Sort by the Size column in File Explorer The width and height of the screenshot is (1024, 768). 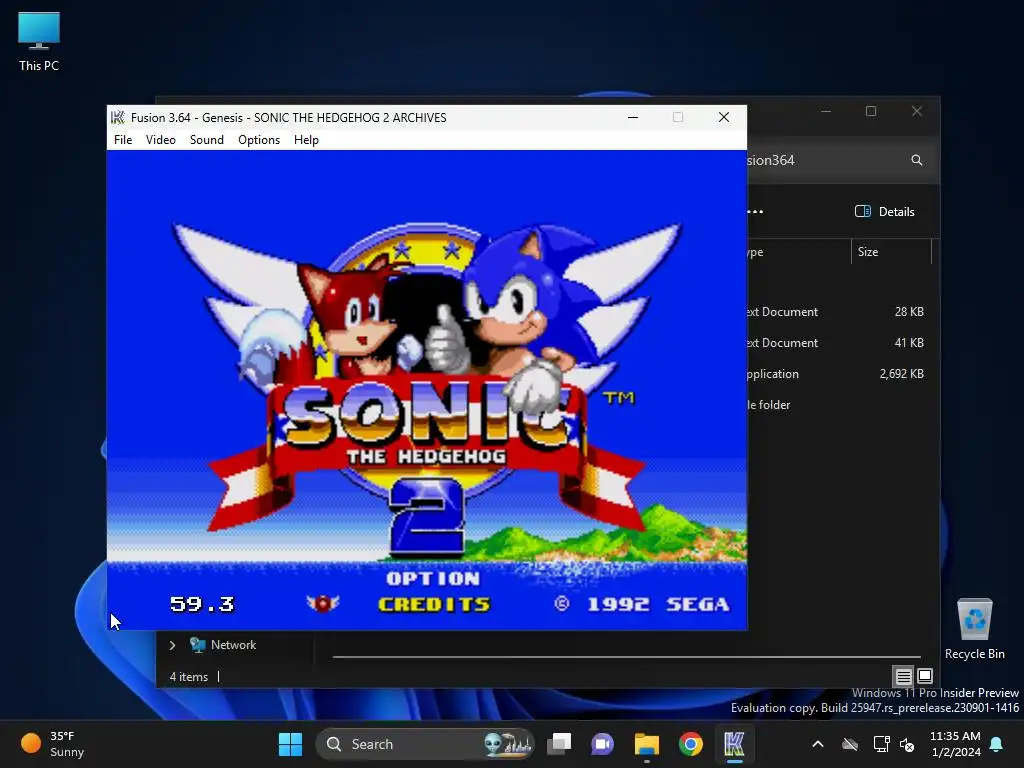(x=891, y=251)
